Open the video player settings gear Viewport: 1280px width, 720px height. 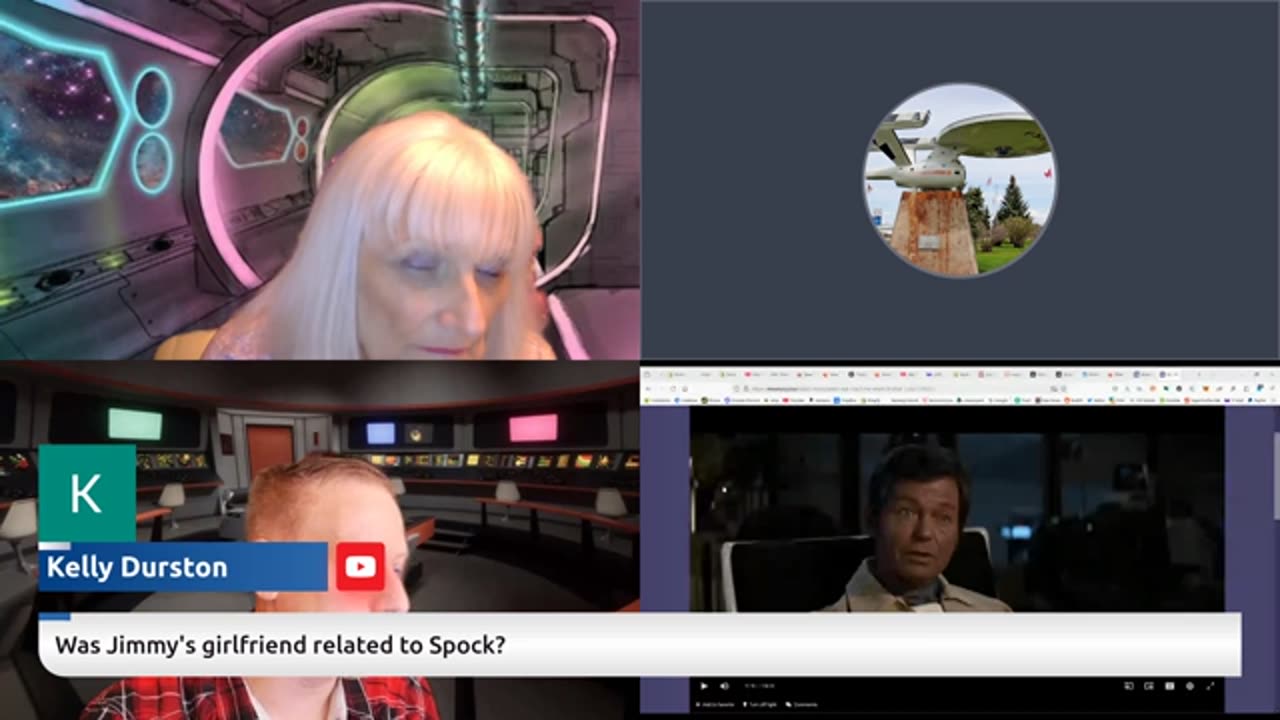pos(1190,686)
